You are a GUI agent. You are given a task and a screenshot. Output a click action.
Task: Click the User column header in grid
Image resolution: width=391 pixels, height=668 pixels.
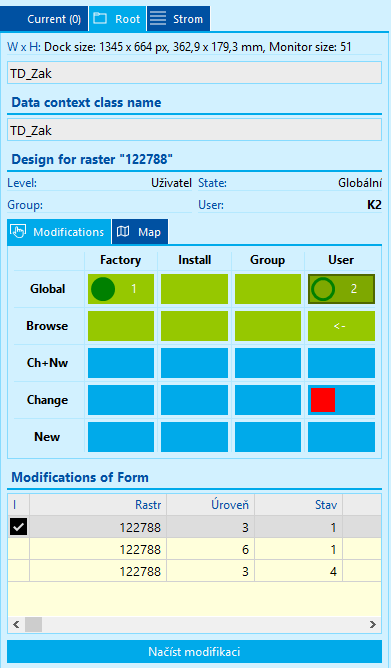point(341,260)
